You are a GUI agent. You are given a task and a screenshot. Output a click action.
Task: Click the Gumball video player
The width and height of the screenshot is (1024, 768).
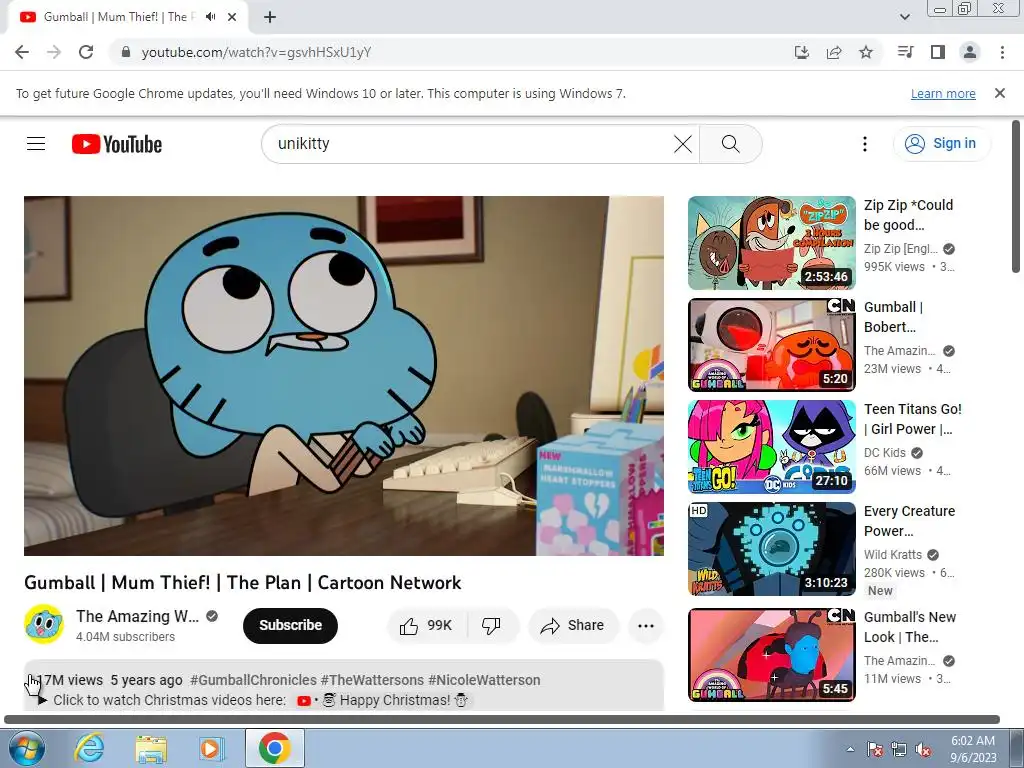coord(344,376)
